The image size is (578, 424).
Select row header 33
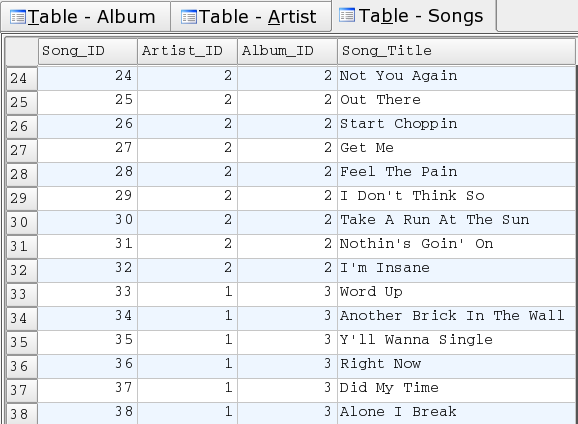[21, 294]
